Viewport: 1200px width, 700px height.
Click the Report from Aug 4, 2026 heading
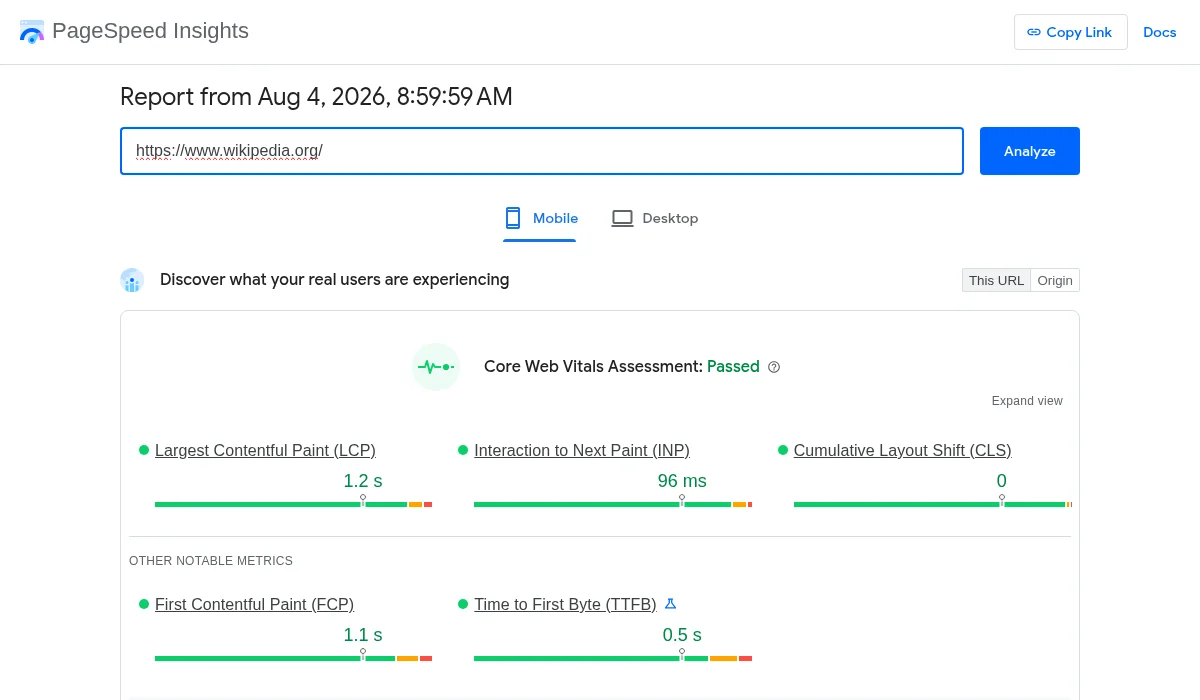[316, 97]
